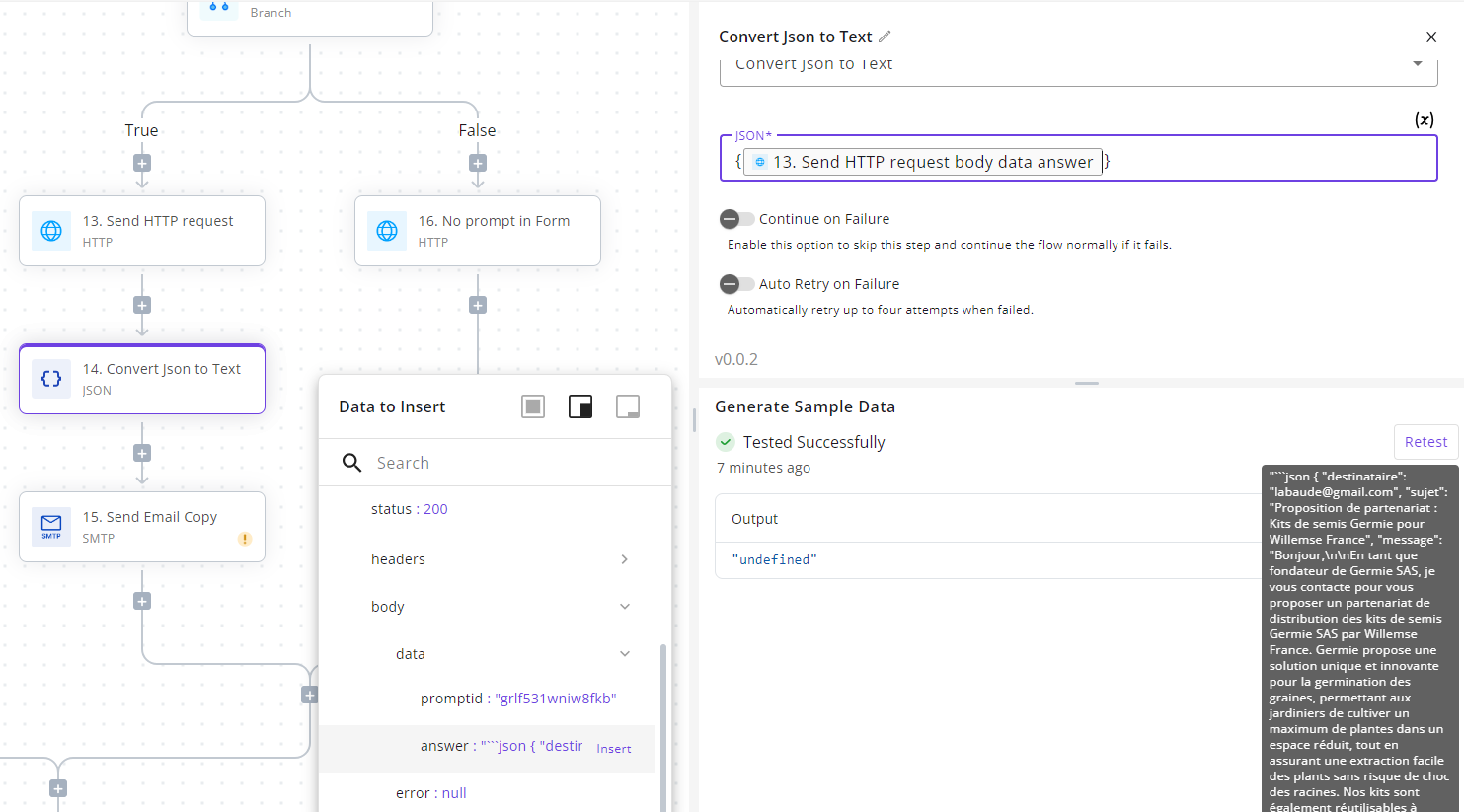This screenshot has height=812, width=1464.
Task: Click the v0.0.2 version text
Action: click(736, 359)
